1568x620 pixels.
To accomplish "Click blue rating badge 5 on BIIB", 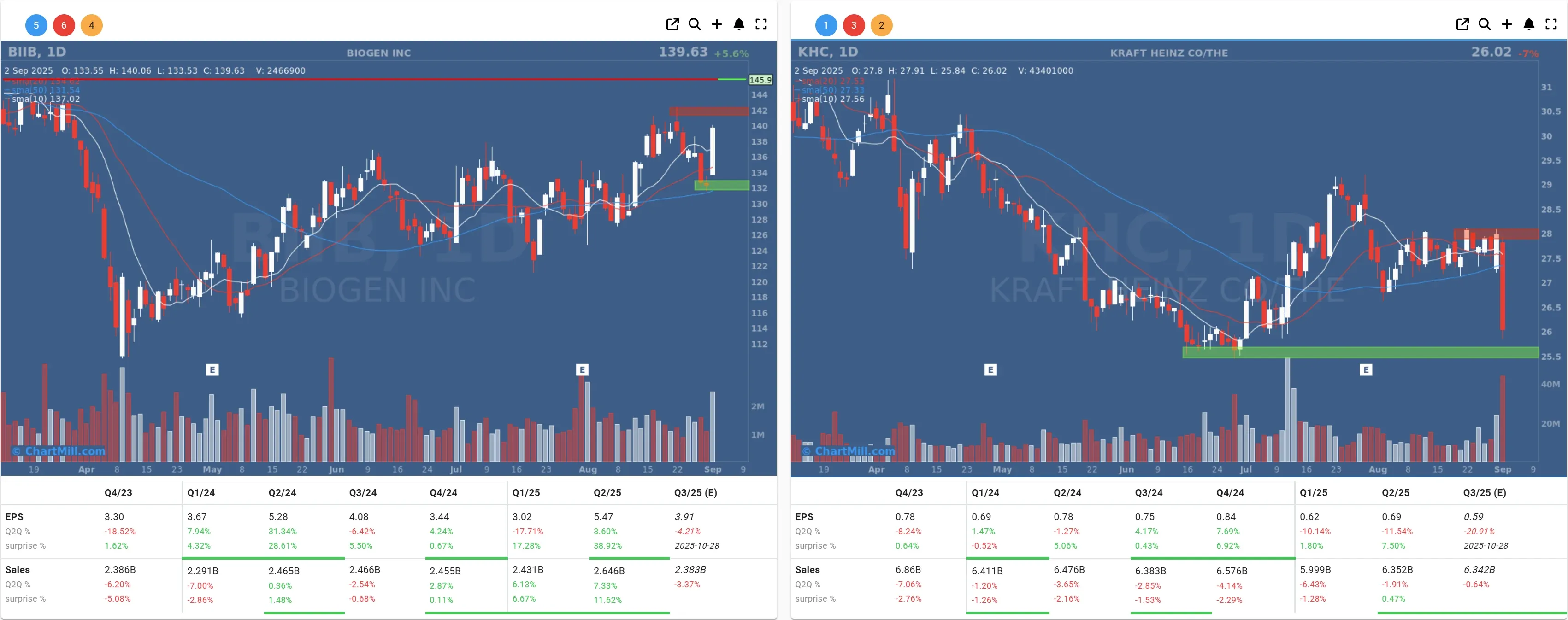I will coord(36,25).
